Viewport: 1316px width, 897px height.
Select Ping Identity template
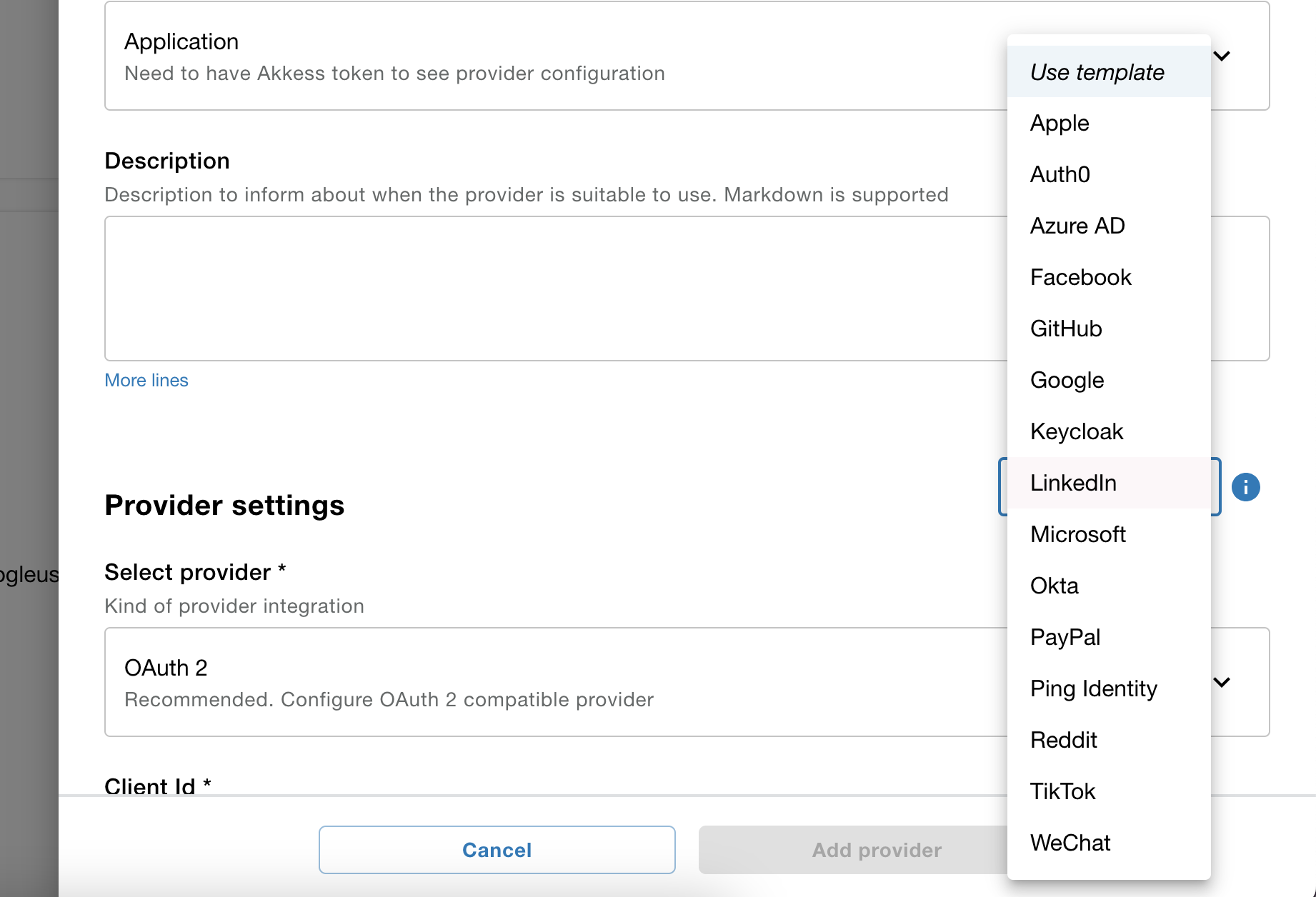click(1094, 688)
